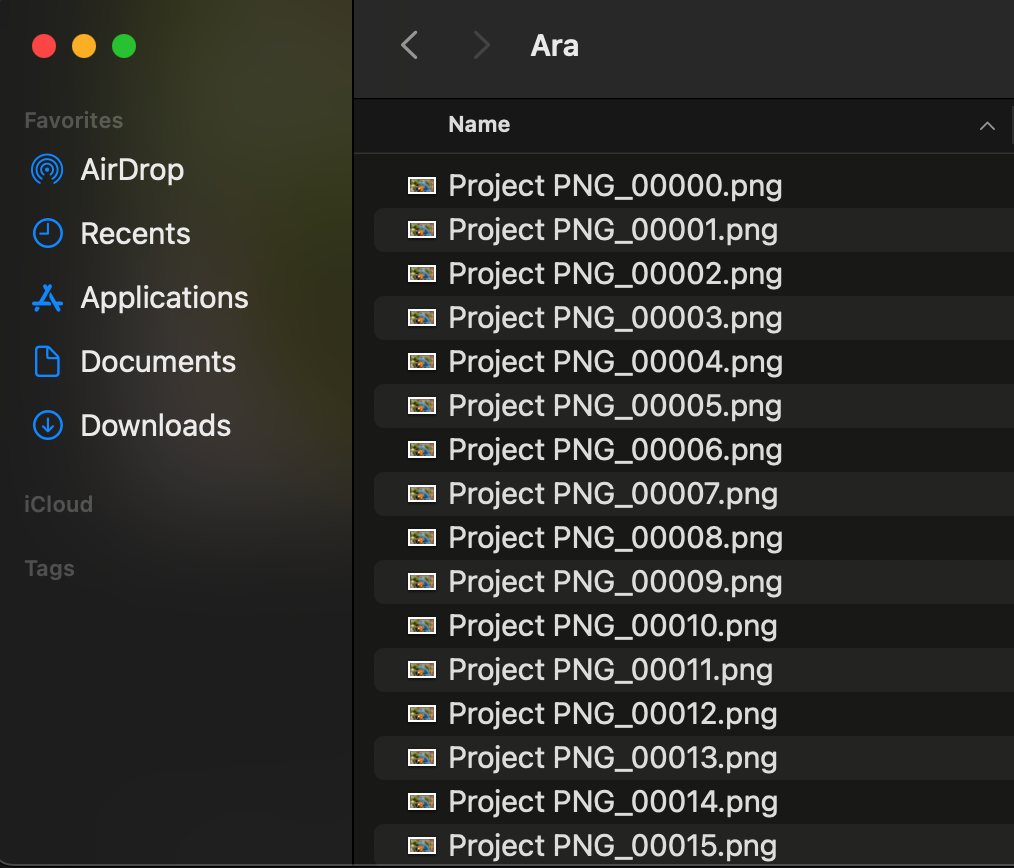Viewport: 1014px width, 868px height.
Task: Click the AirDrop icon in sidebar
Action: pos(47,170)
